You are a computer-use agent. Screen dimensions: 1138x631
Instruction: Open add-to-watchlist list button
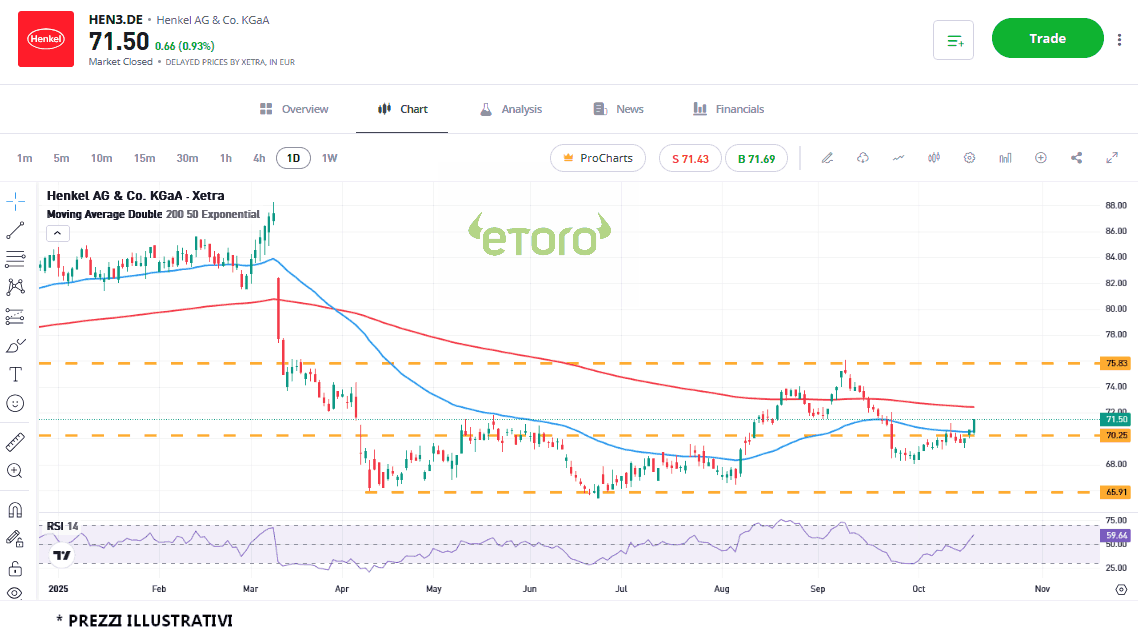[x=953, y=40]
